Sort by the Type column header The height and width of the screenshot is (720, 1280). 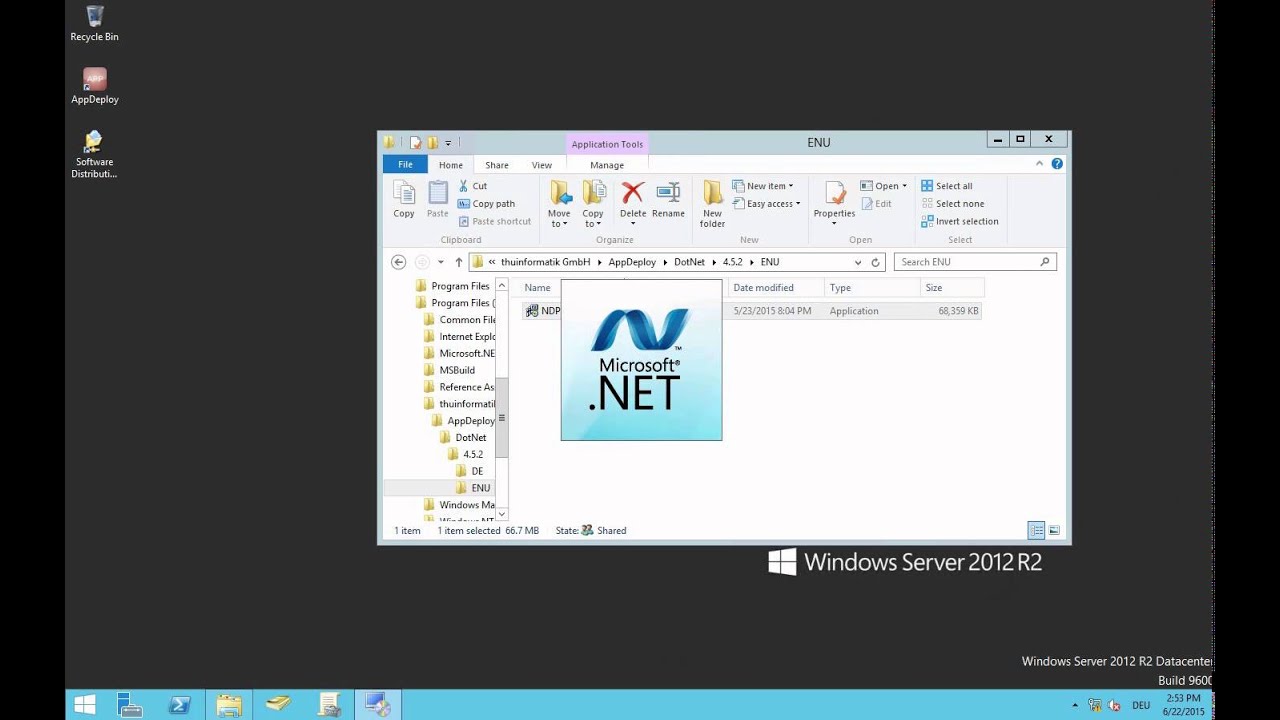(x=872, y=288)
